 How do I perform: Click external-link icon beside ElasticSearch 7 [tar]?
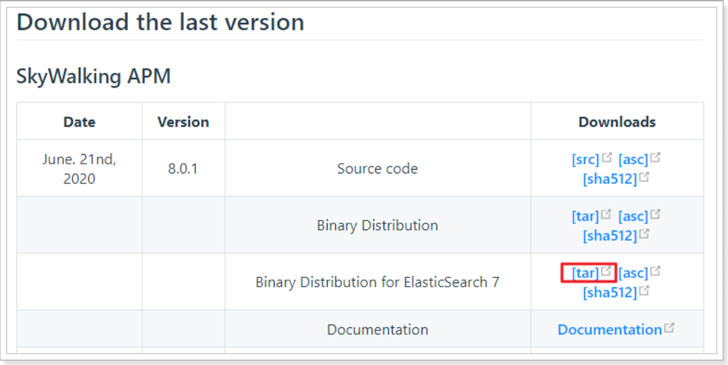tap(606, 271)
